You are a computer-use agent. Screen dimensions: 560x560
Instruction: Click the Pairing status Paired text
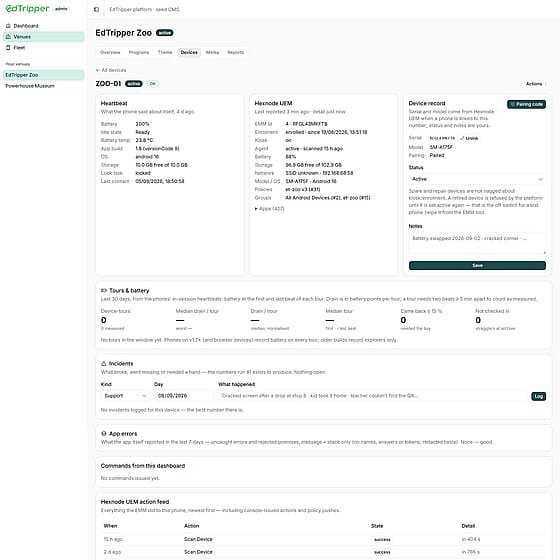click(x=437, y=155)
